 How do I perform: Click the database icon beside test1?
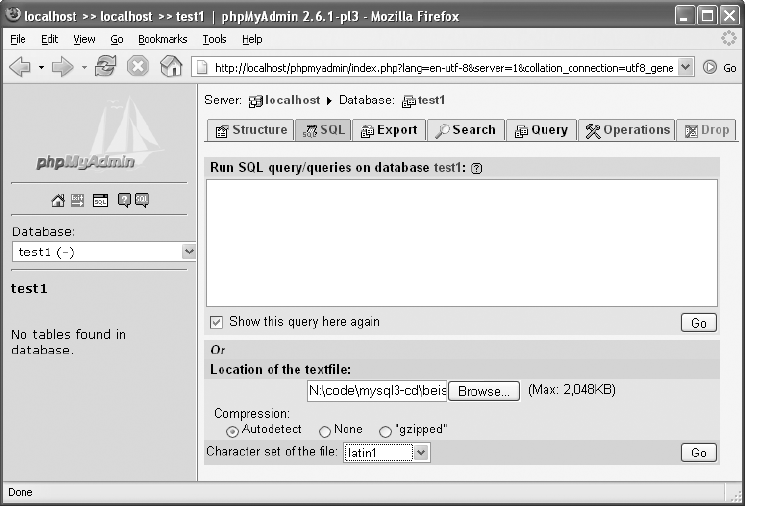[x=408, y=101]
